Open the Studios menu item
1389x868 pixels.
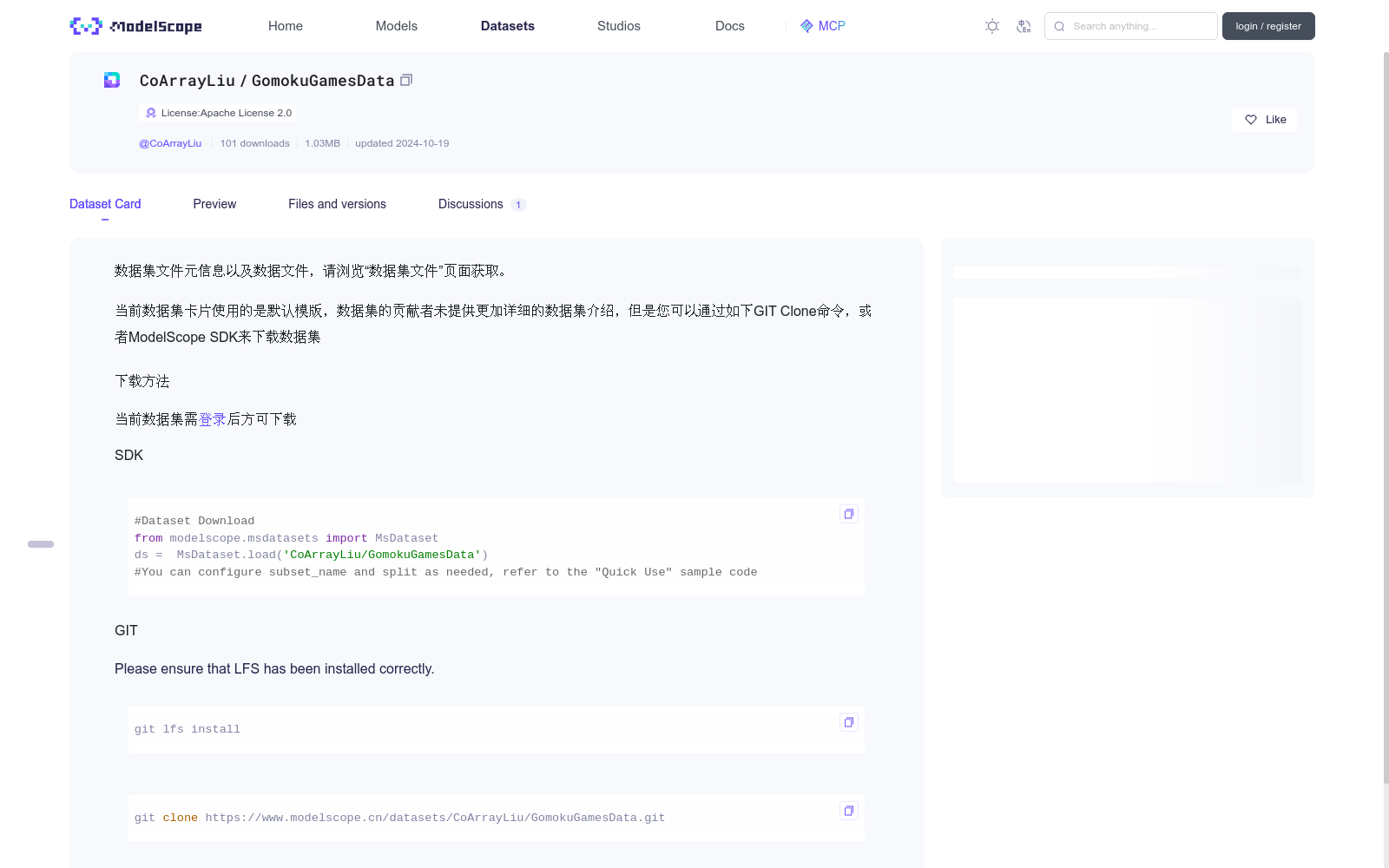click(x=619, y=26)
